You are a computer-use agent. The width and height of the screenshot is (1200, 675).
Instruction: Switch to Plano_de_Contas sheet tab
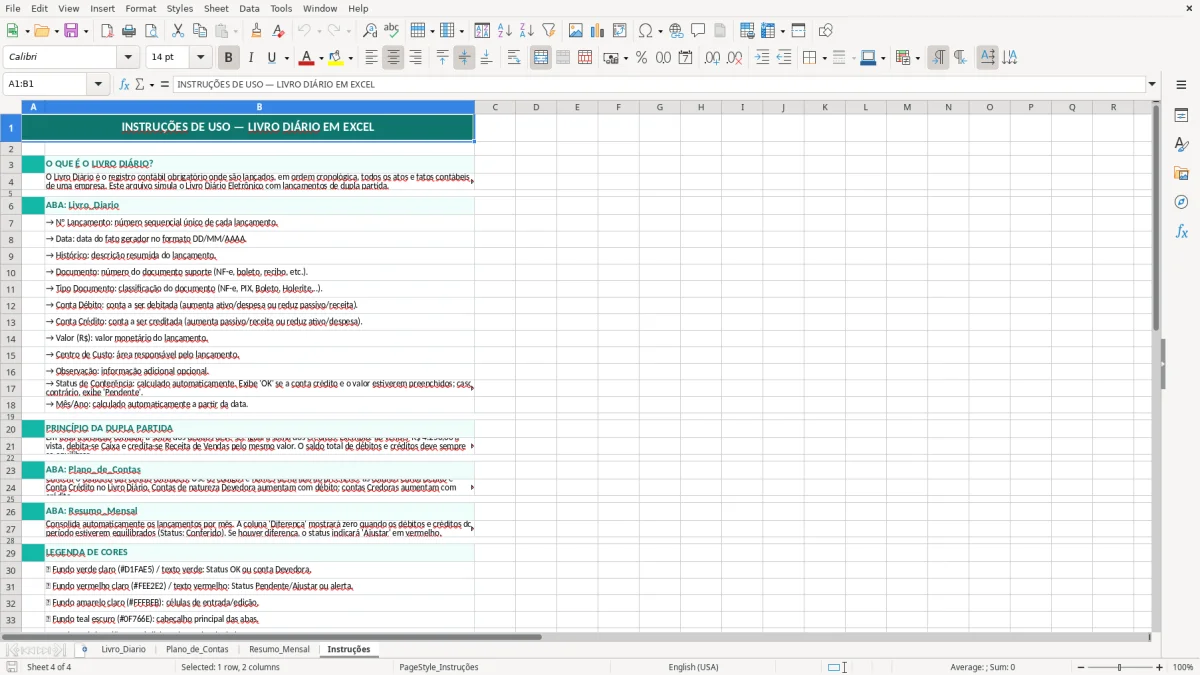[x=197, y=649]
